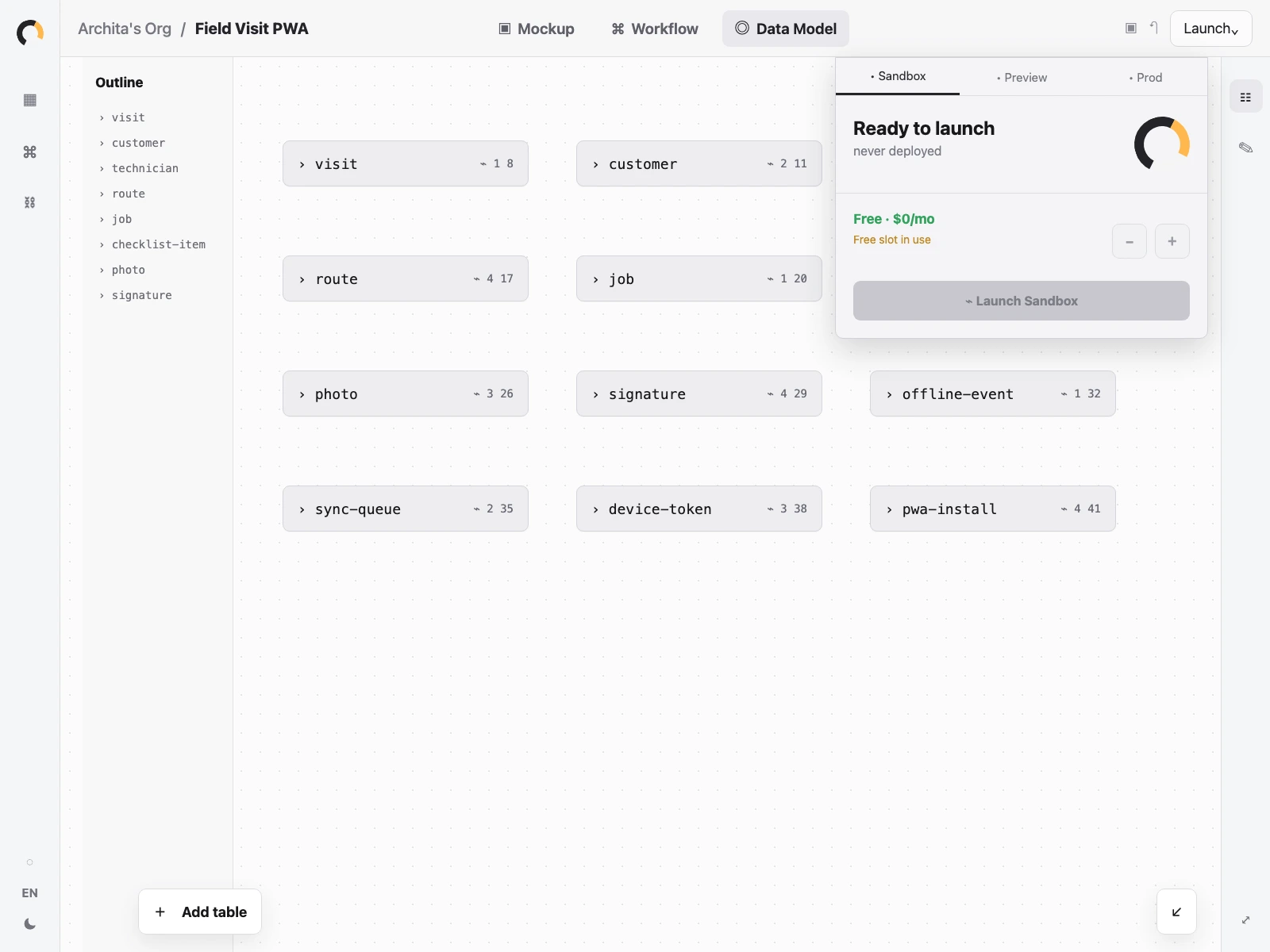This screenshot has height=952, width=1270.
Task: Click the undo arrow icon in header
Action: (1154, 28)
